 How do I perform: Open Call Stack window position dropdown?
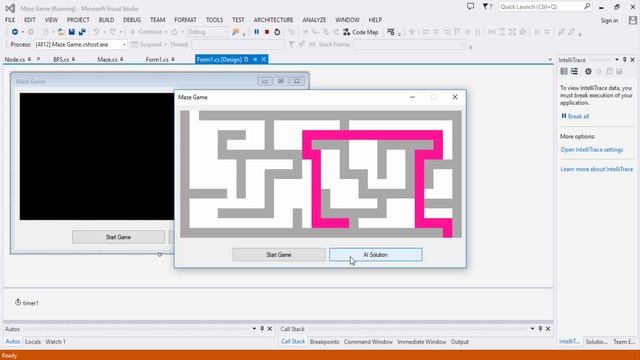tap(532, 329)
